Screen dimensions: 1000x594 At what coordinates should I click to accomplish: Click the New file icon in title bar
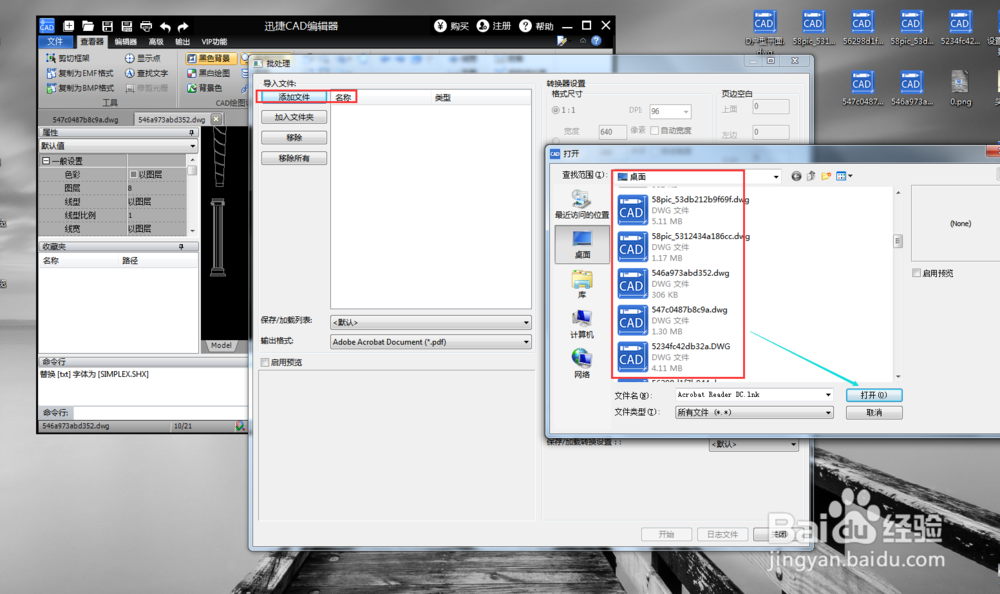click(69, 26)
